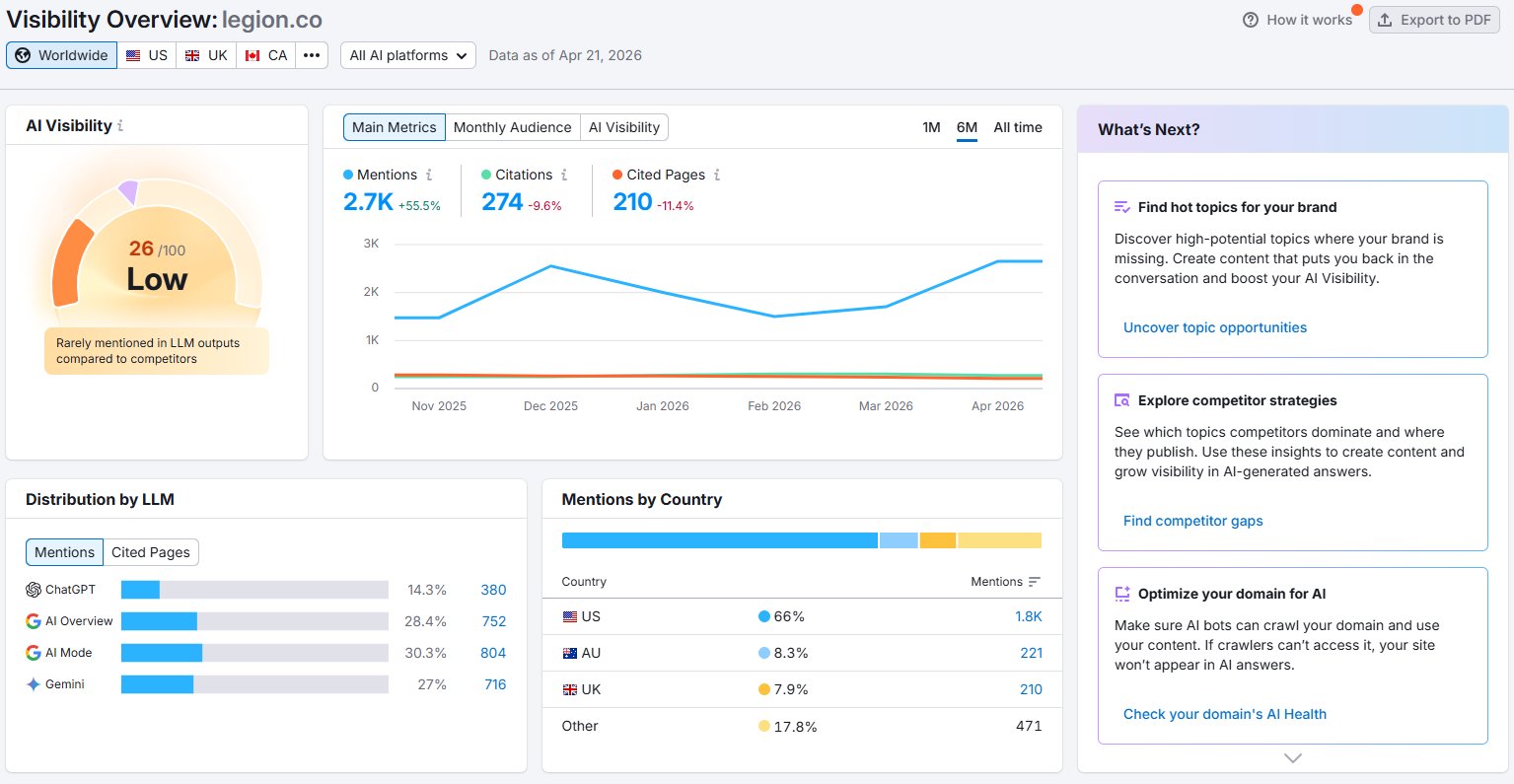Click the Other row value 471
1514x784 pixels.
[1029, 726]
